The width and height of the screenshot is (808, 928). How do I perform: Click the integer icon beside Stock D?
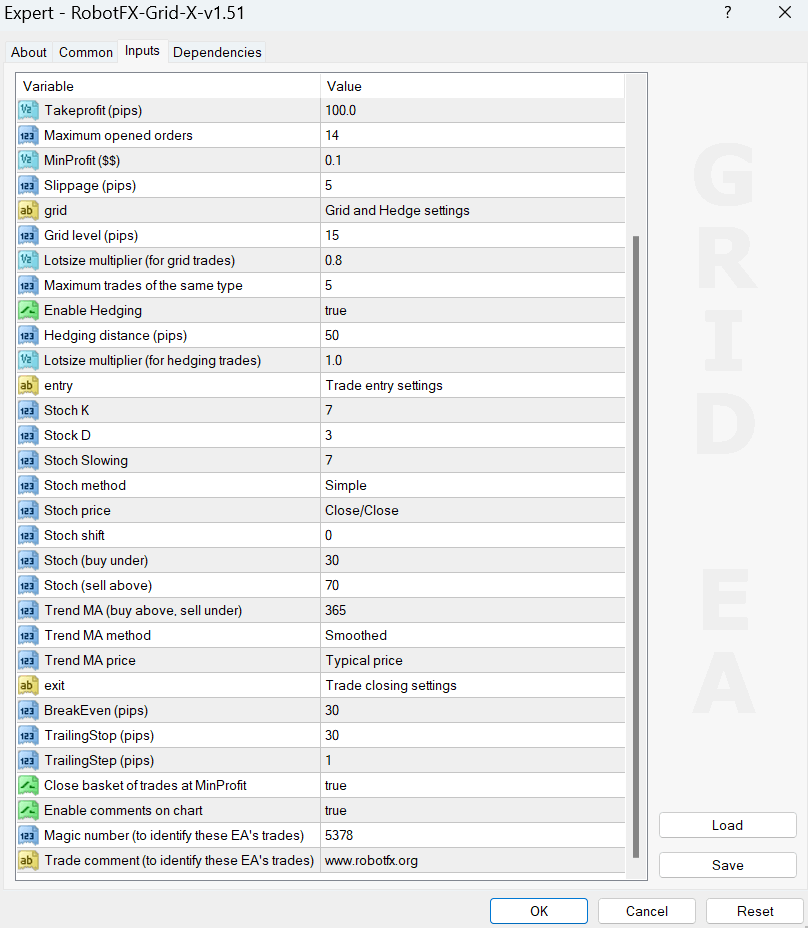click(x=28, y=436)
